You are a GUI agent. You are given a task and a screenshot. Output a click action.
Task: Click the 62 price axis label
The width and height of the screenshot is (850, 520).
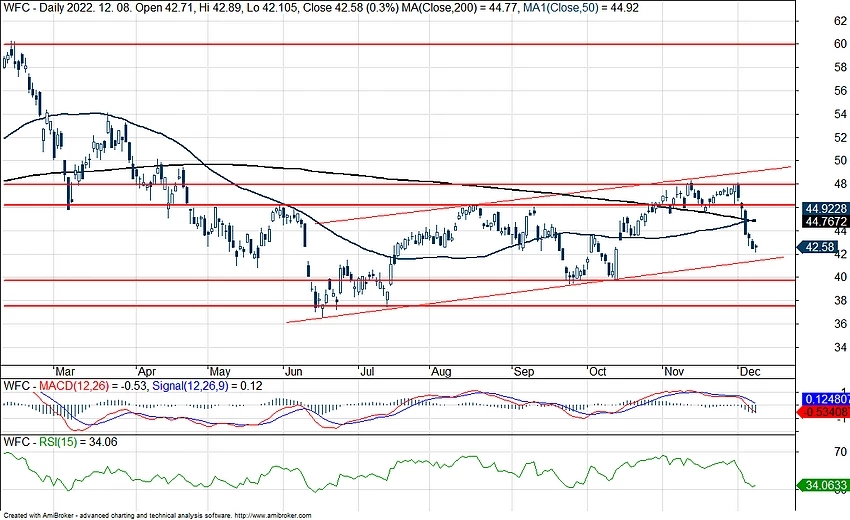840,21
